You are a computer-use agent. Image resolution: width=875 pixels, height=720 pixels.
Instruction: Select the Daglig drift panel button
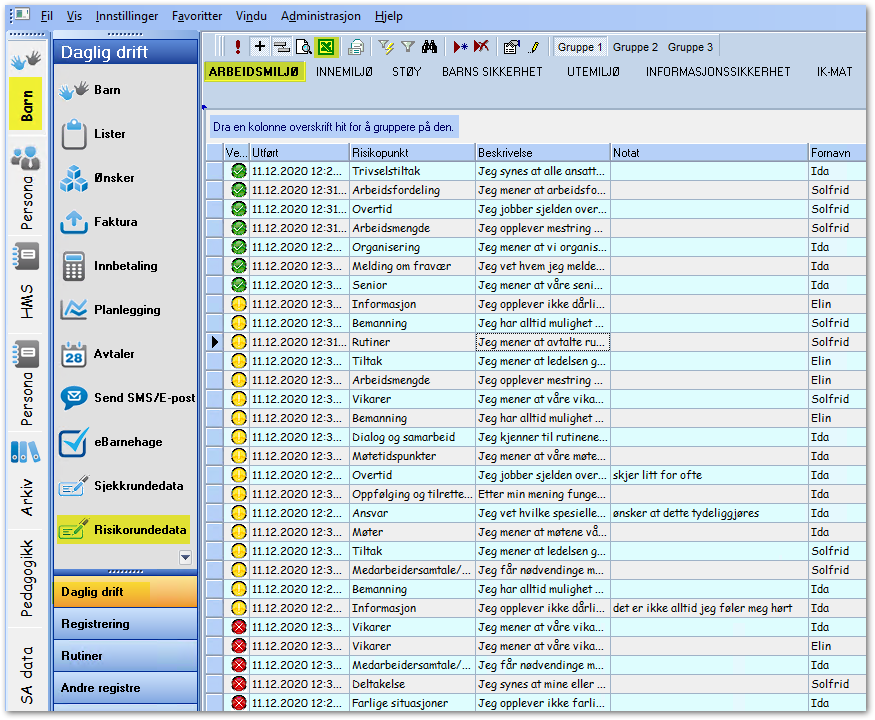(x=126, y=592)
